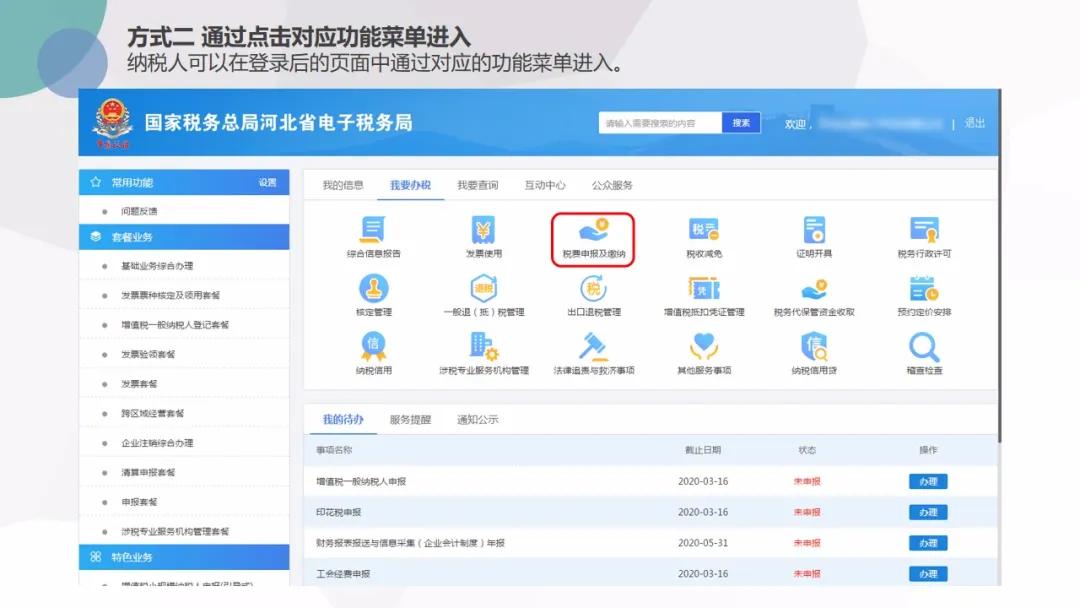
Task: Open the 税费申报及缴纳 function icon
Action: point(594,235)
